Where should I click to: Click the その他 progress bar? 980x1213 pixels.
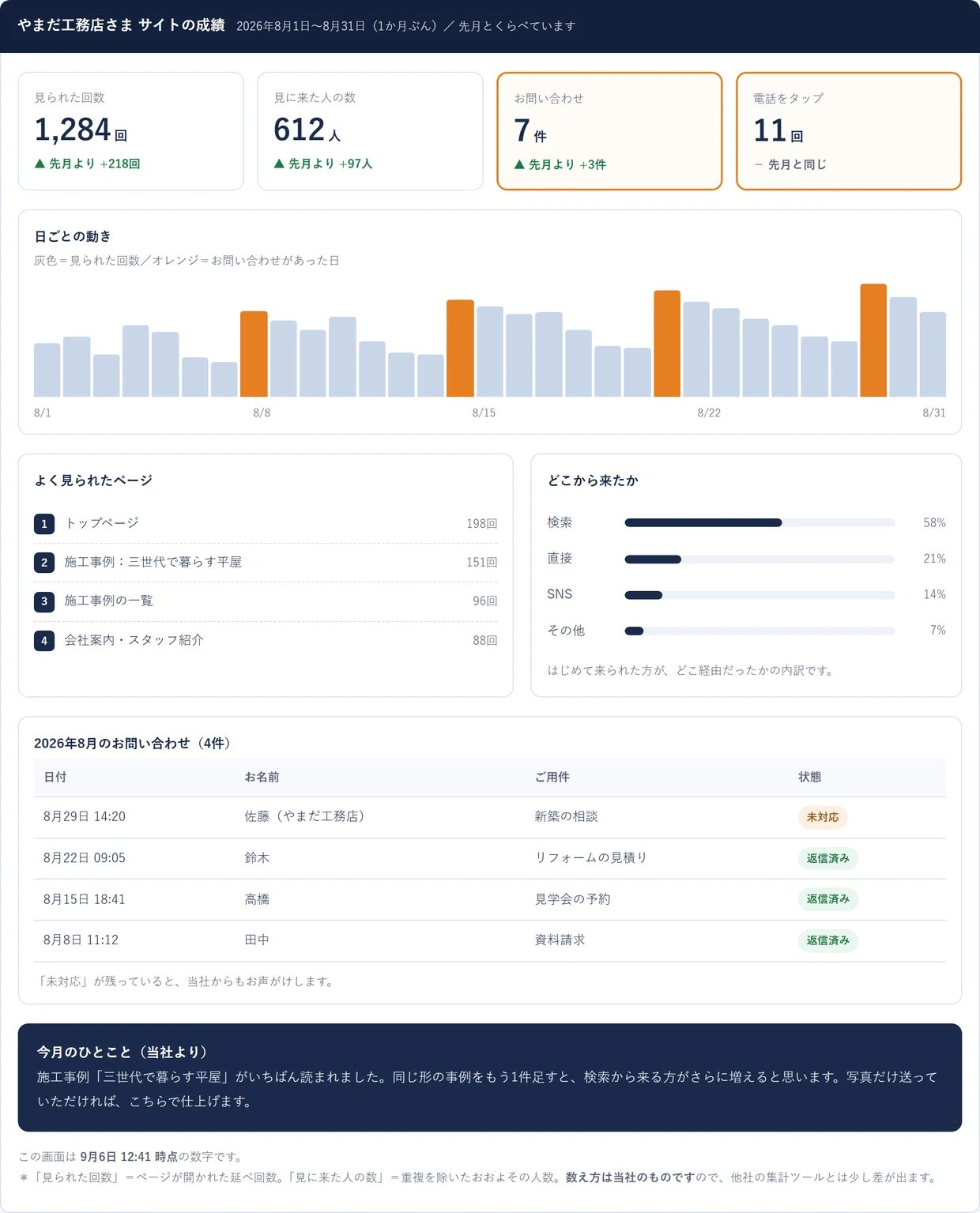pyautogui.click(x=759, y=631)
